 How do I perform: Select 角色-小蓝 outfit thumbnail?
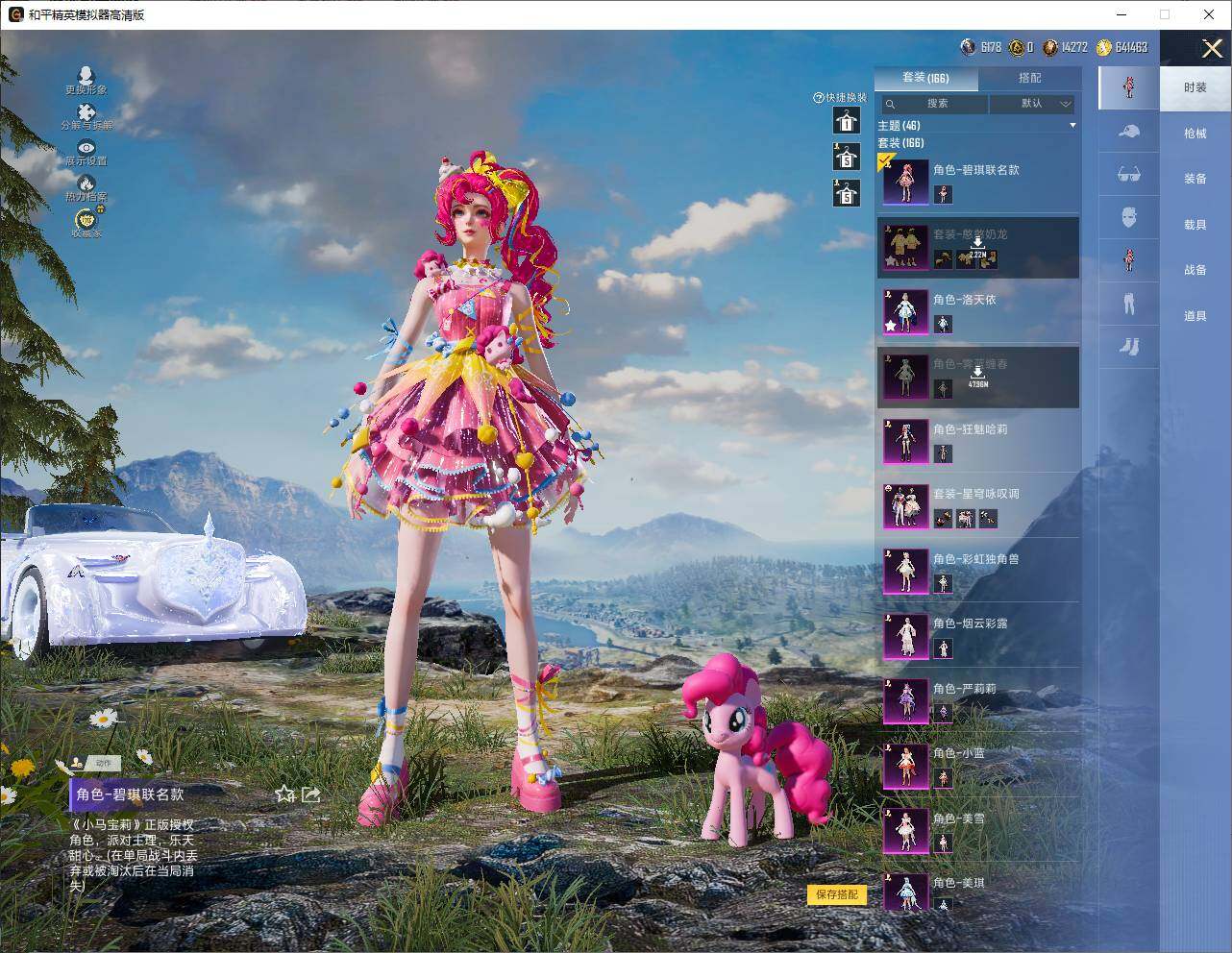pyautogui.click(x=905, y=766)
